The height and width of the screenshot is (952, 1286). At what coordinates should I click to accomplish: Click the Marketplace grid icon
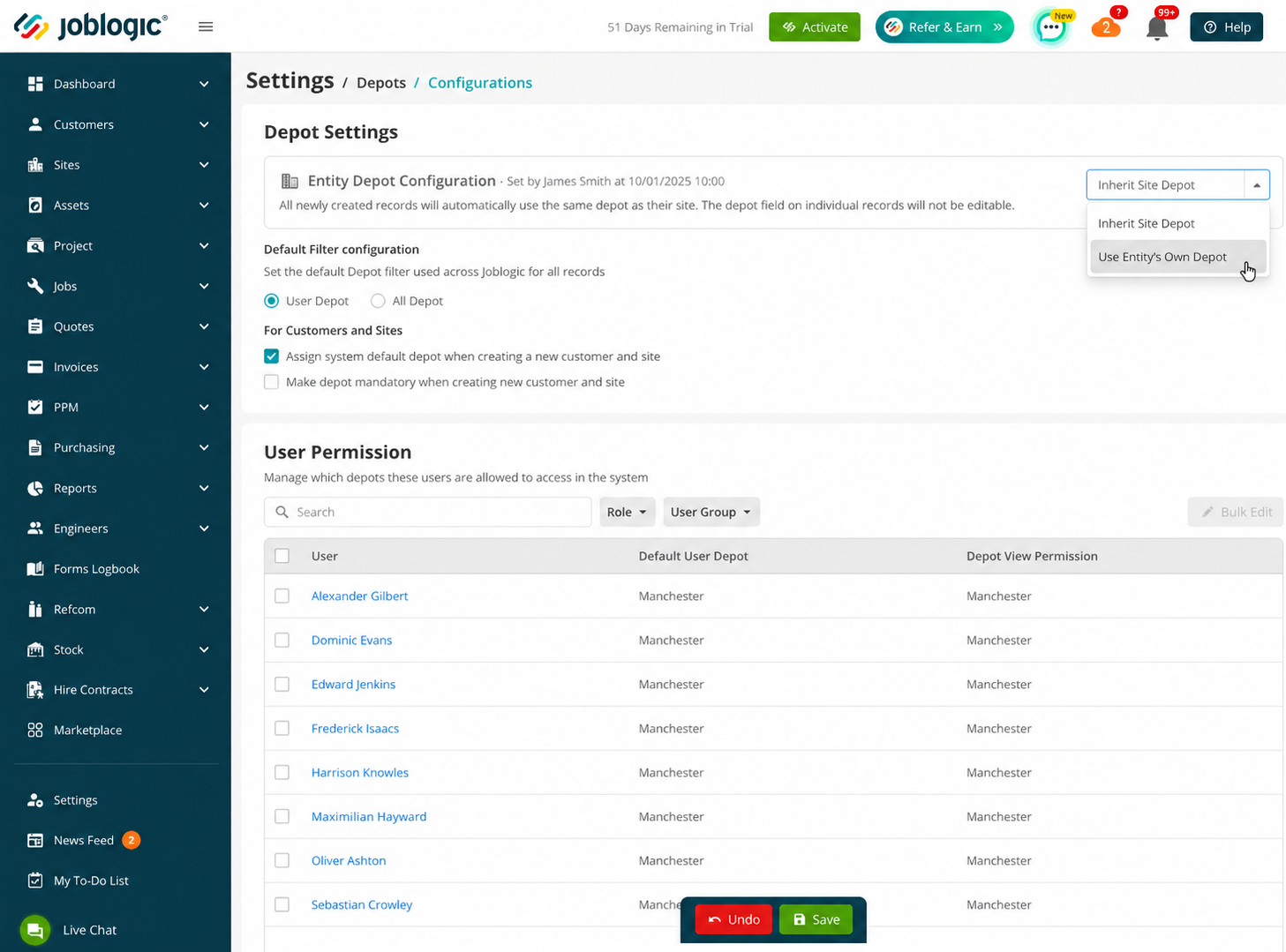point(35,731)
